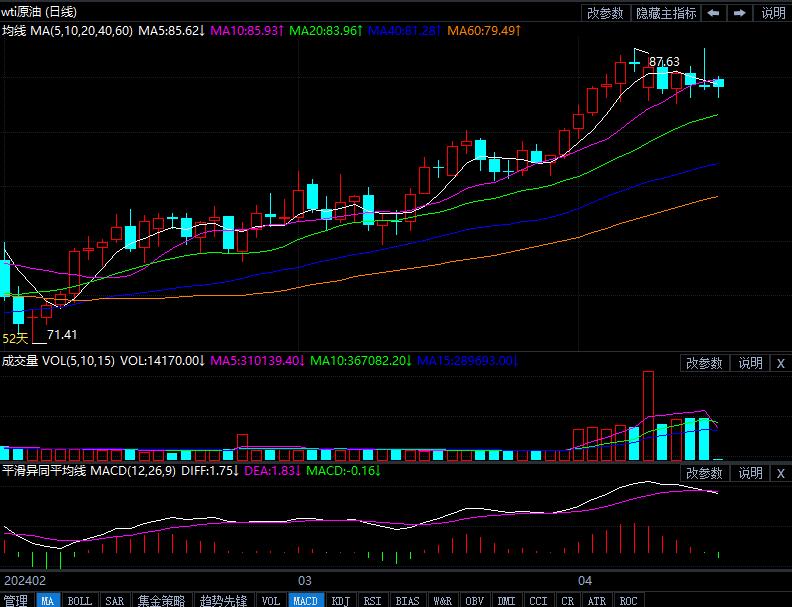Select the OBV indicator tab
Viewport: 792px width, 607px height.
click(475, 600)
